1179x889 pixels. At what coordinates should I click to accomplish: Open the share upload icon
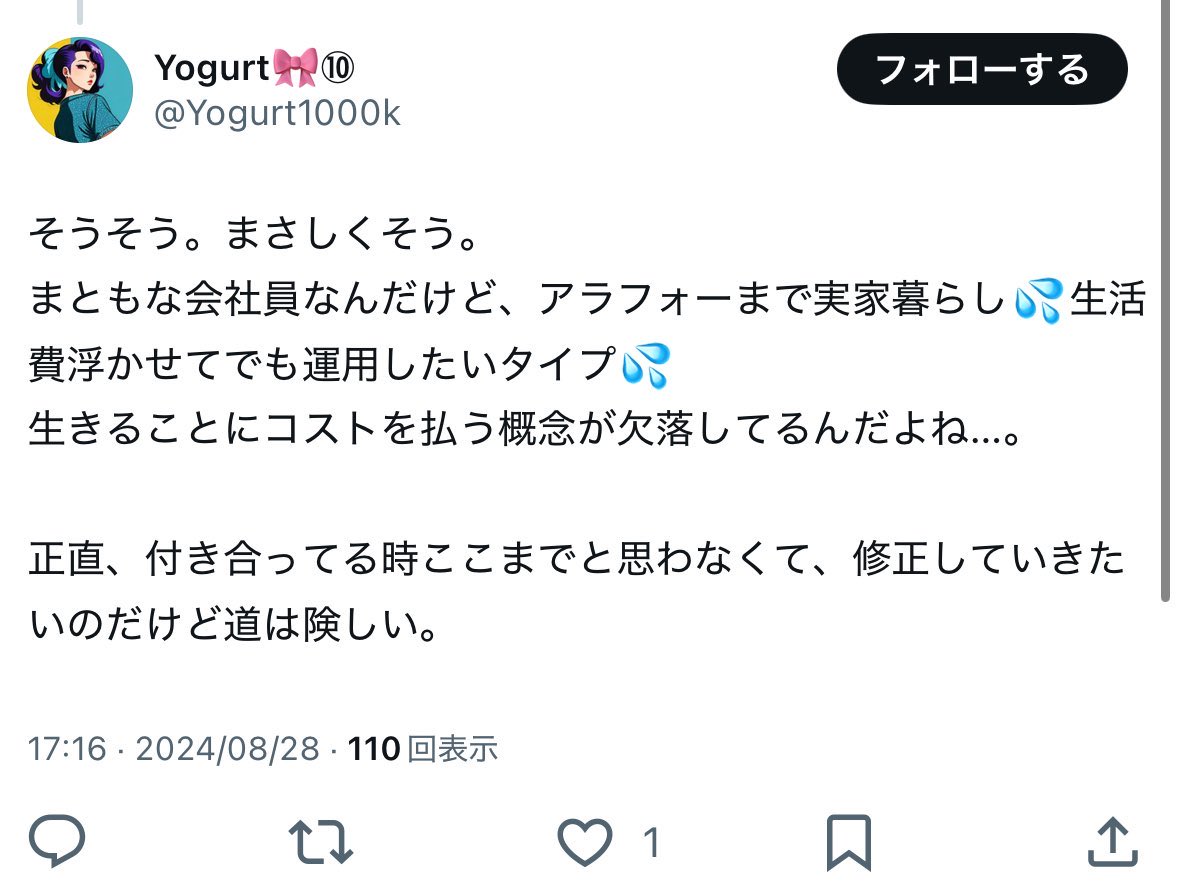(1112, 841)
